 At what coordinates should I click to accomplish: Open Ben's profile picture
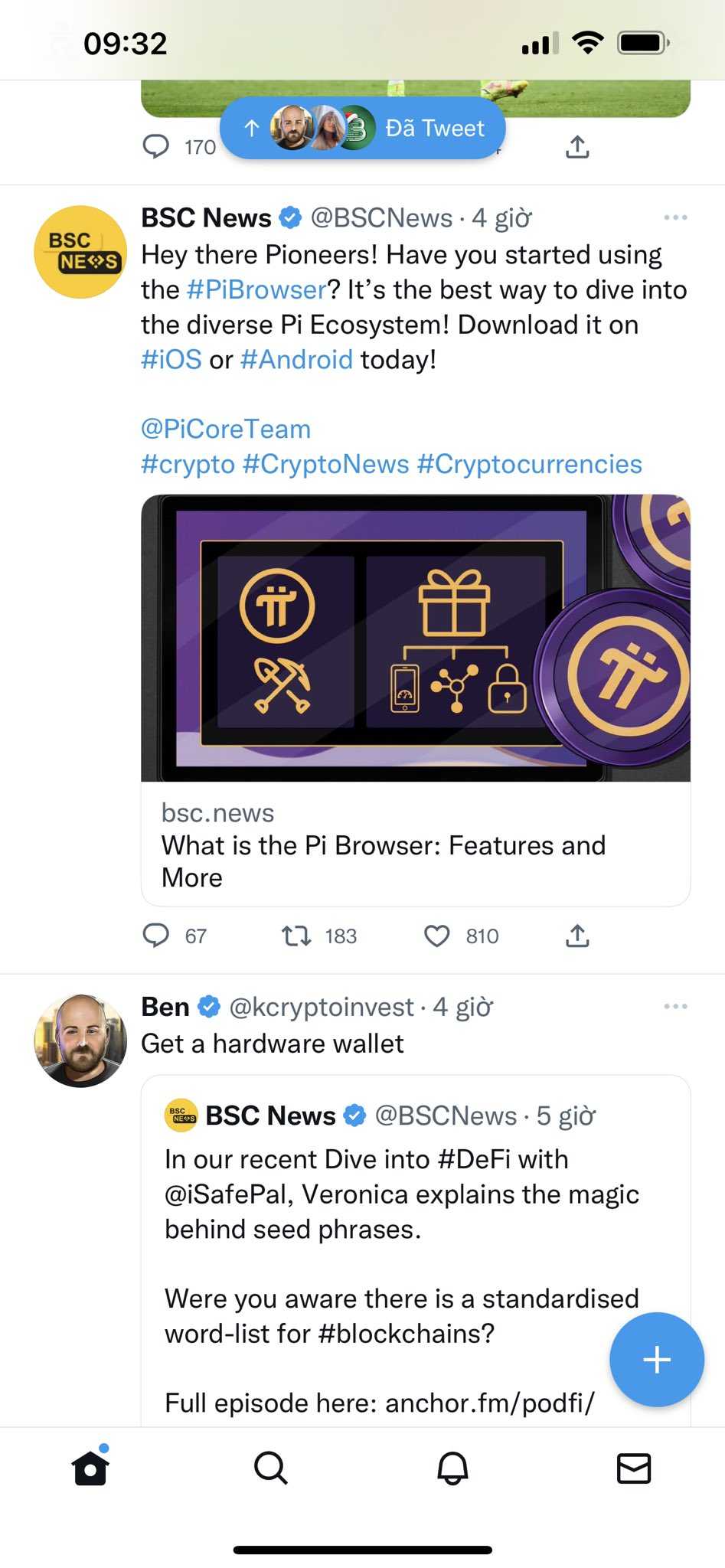coord(80,1040)
